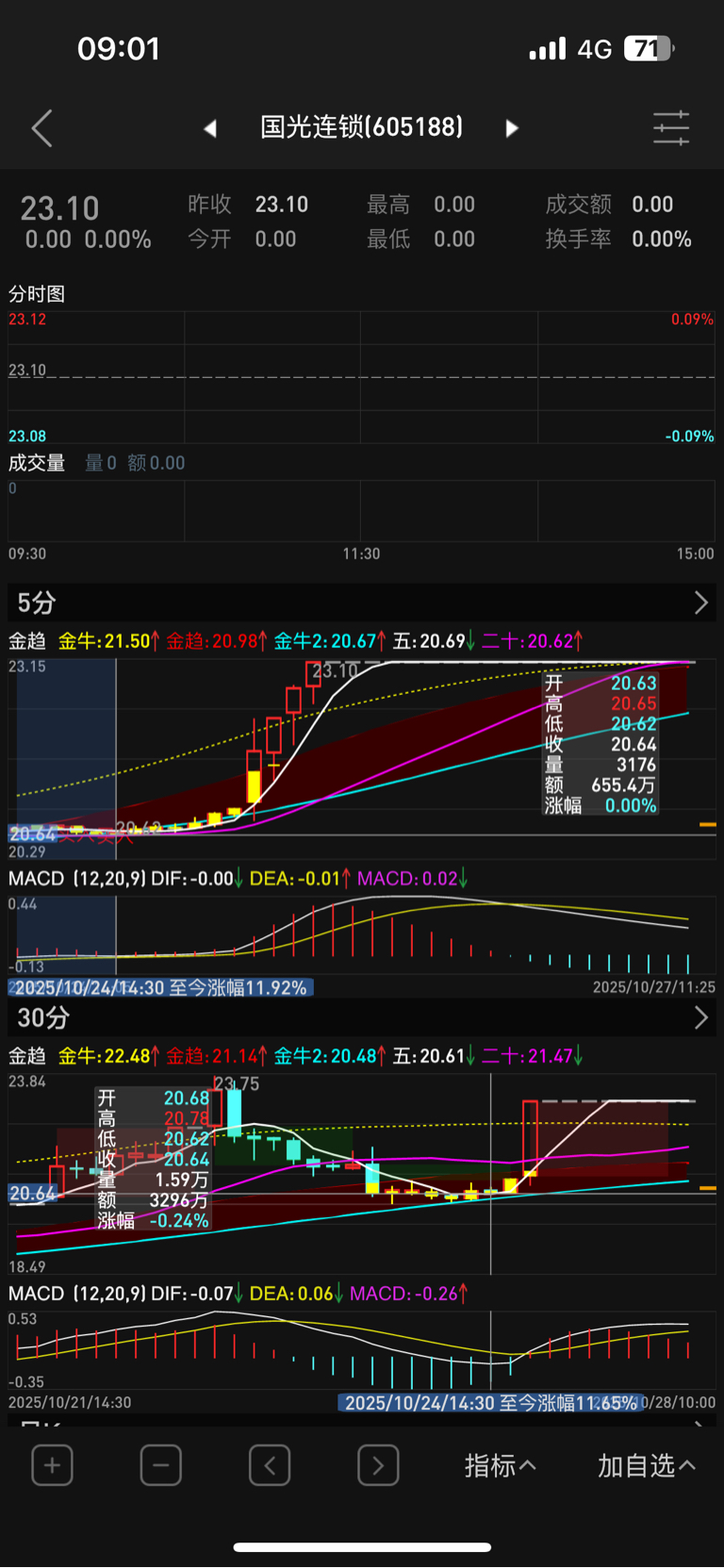Select the 分时图 label

pyautogui.click(x=37, y=294)
